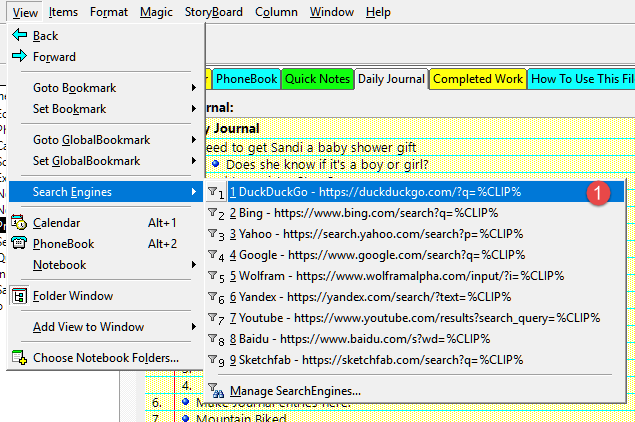Select Calendar Alt+1 menu entry

coord(106,223)
